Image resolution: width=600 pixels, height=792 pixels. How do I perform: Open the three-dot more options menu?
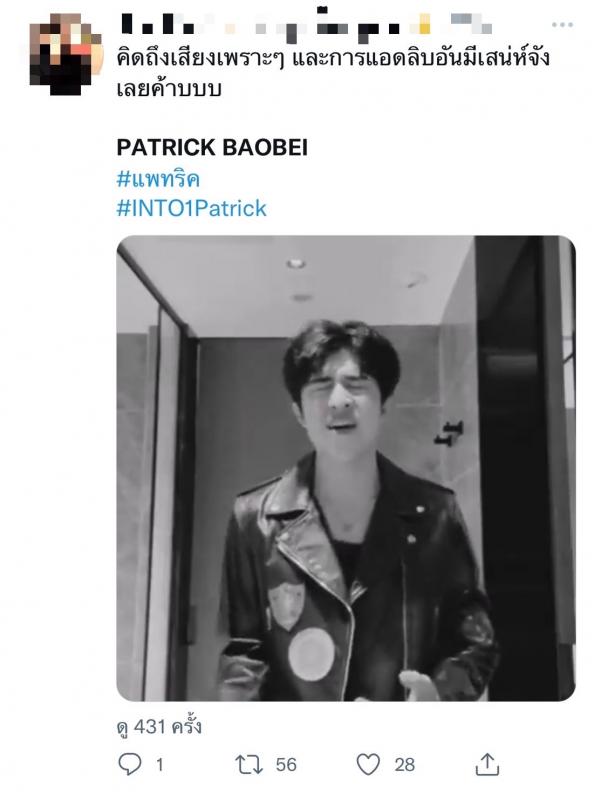(562, 24)
